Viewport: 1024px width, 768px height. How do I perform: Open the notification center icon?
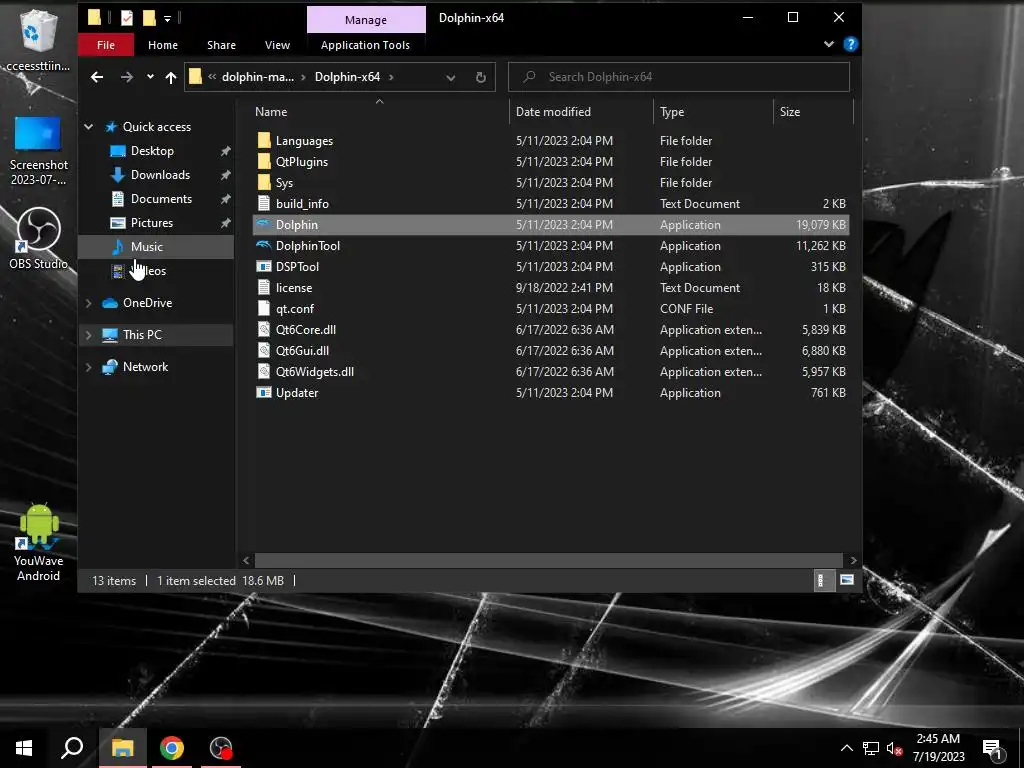click(992, 749)
